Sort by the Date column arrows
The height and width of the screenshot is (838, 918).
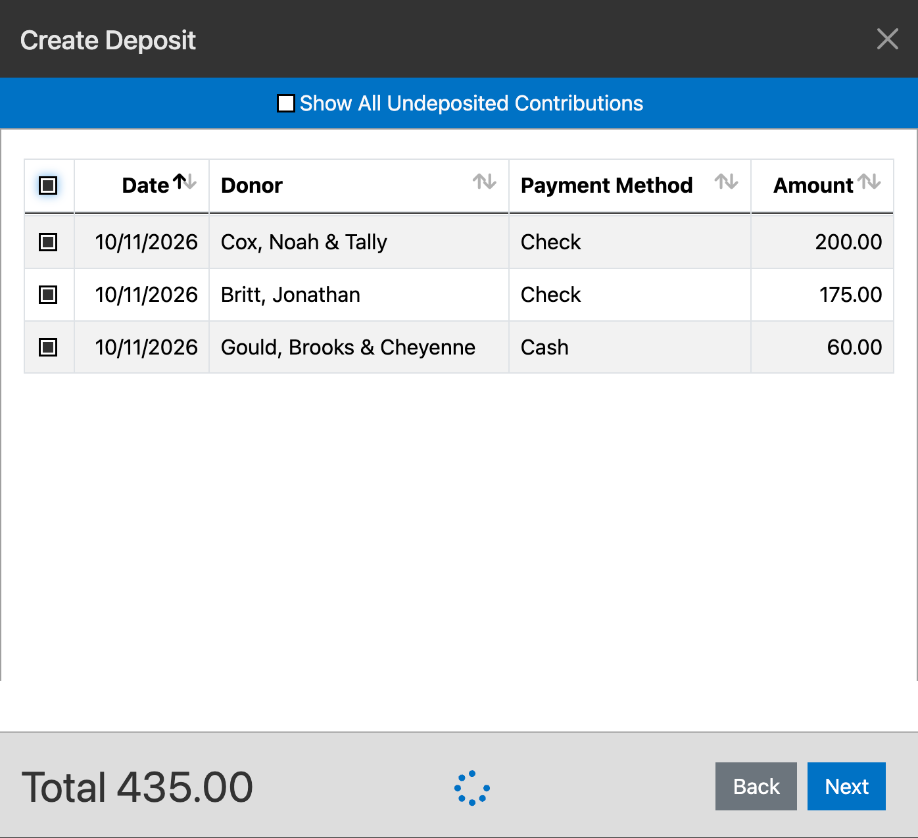click(x=185, y=182)
